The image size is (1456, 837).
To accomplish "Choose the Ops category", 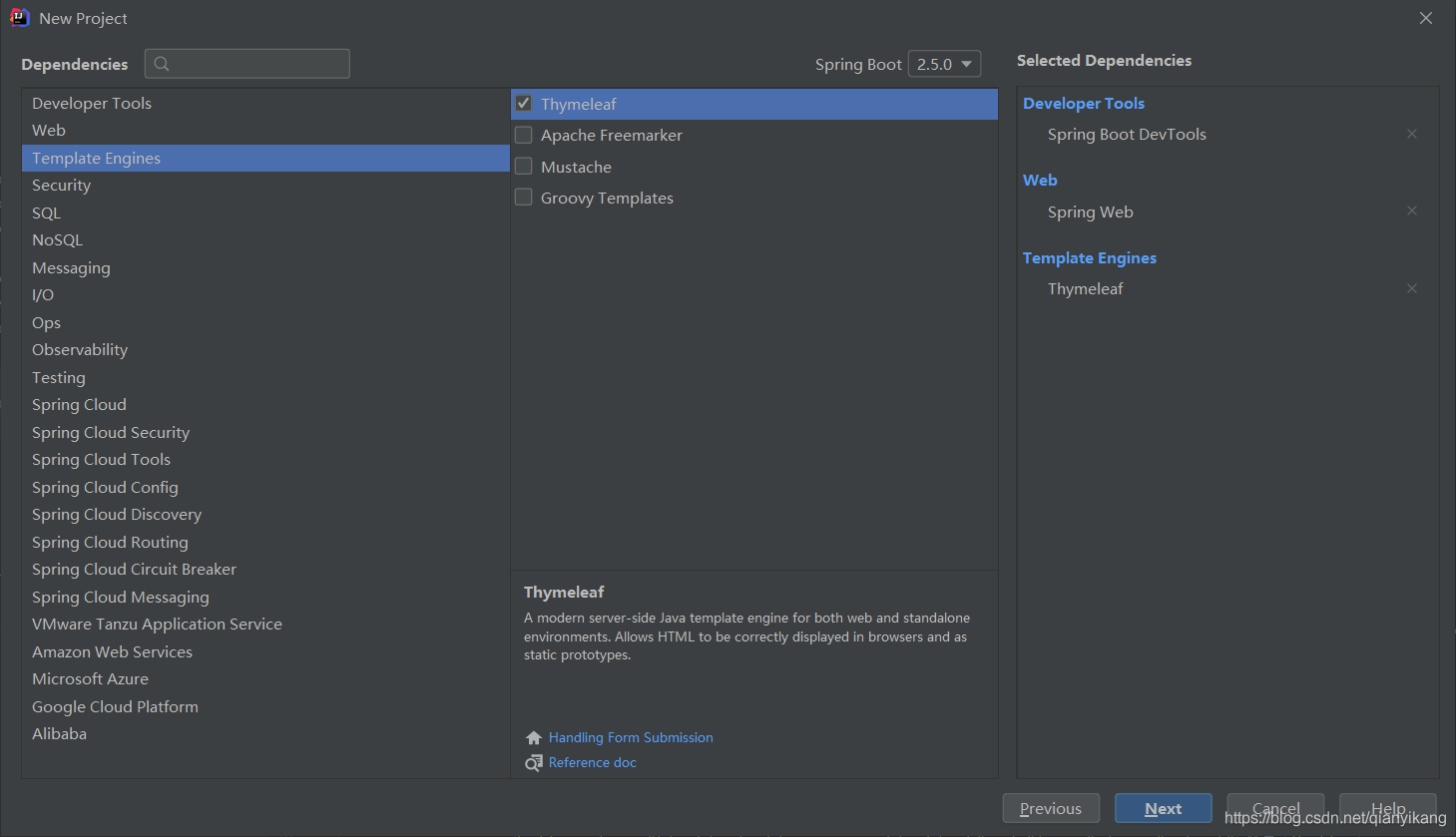I will point(265,322).
